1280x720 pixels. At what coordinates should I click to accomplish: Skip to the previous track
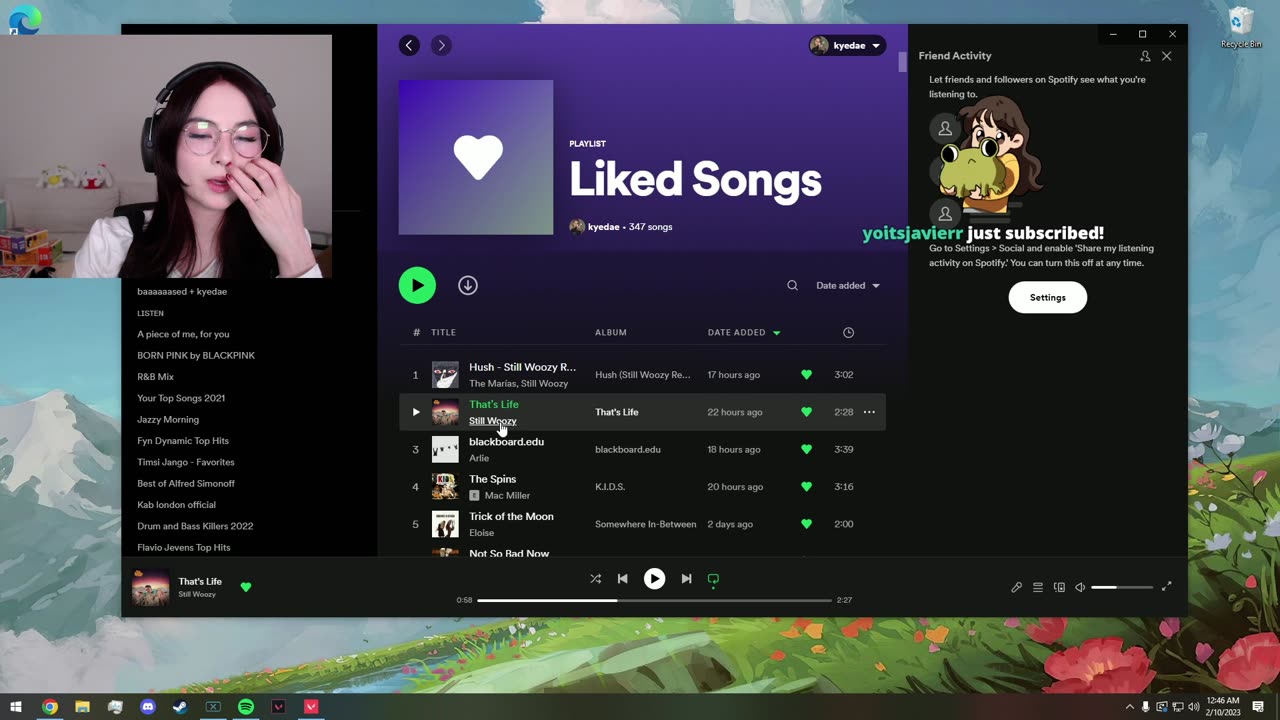tap(623, 579)
